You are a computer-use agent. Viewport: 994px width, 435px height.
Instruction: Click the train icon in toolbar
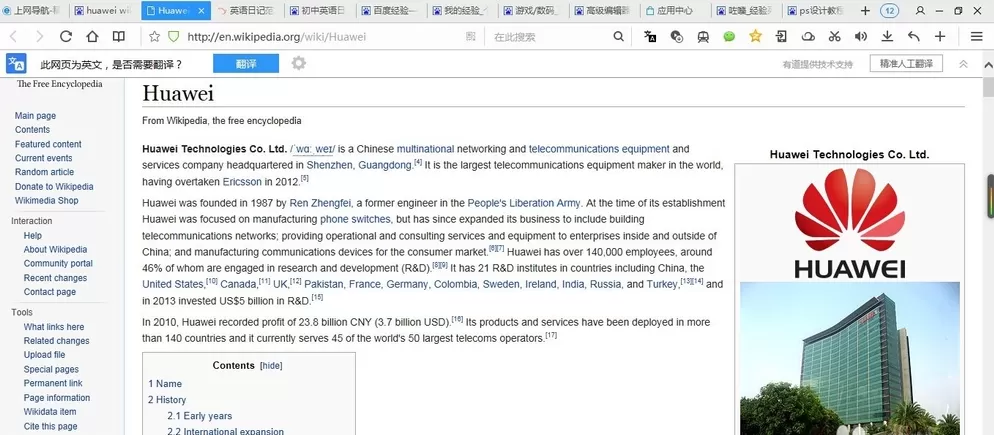[703, 37]
